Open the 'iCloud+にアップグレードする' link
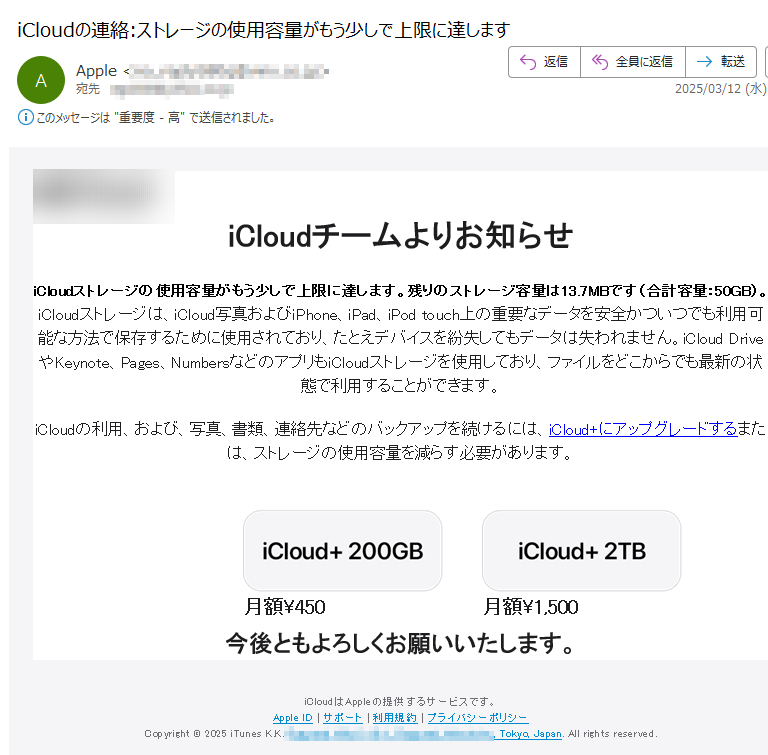Screen dimensions: 768x755 [x=643, y=429]
